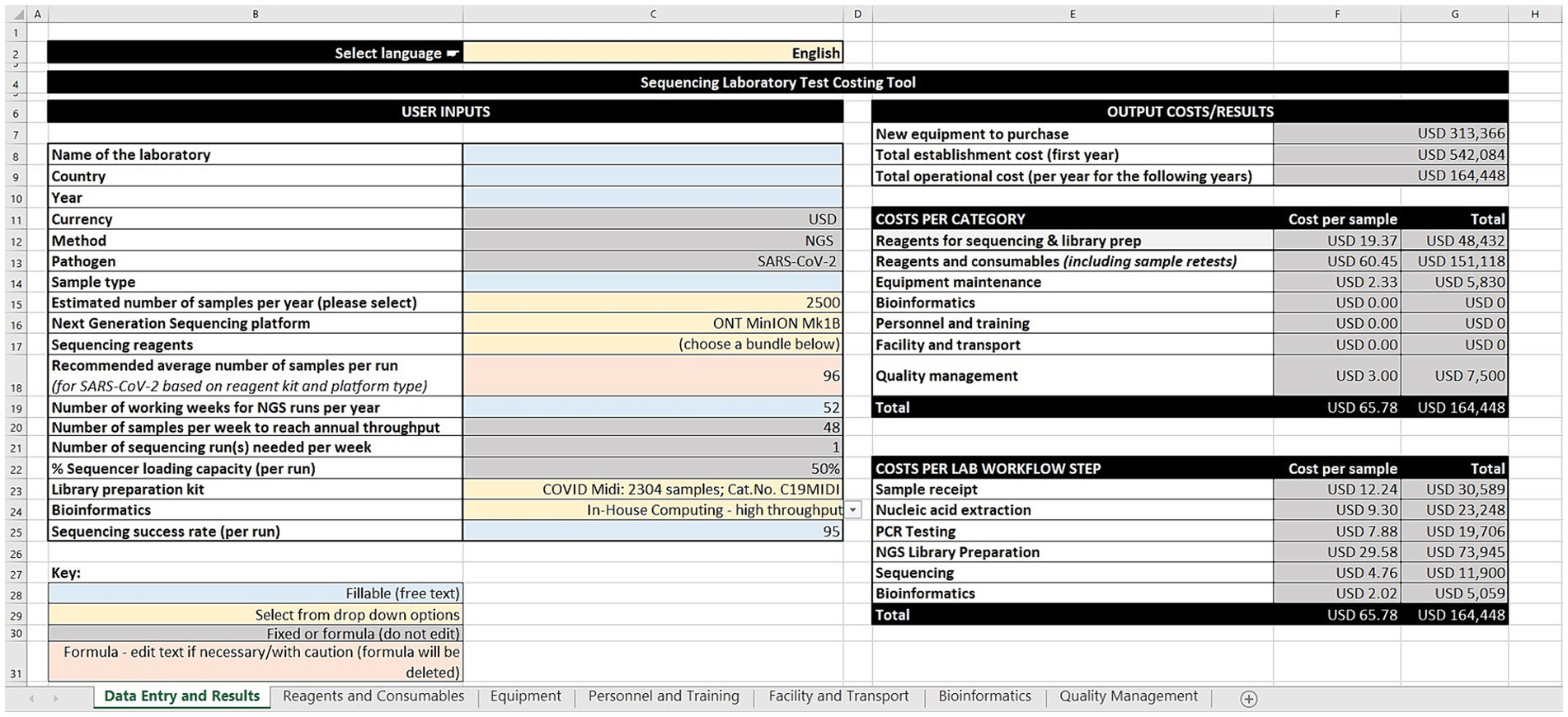Select column B header
Screen dimensions: 1568x717
point(256,14)
